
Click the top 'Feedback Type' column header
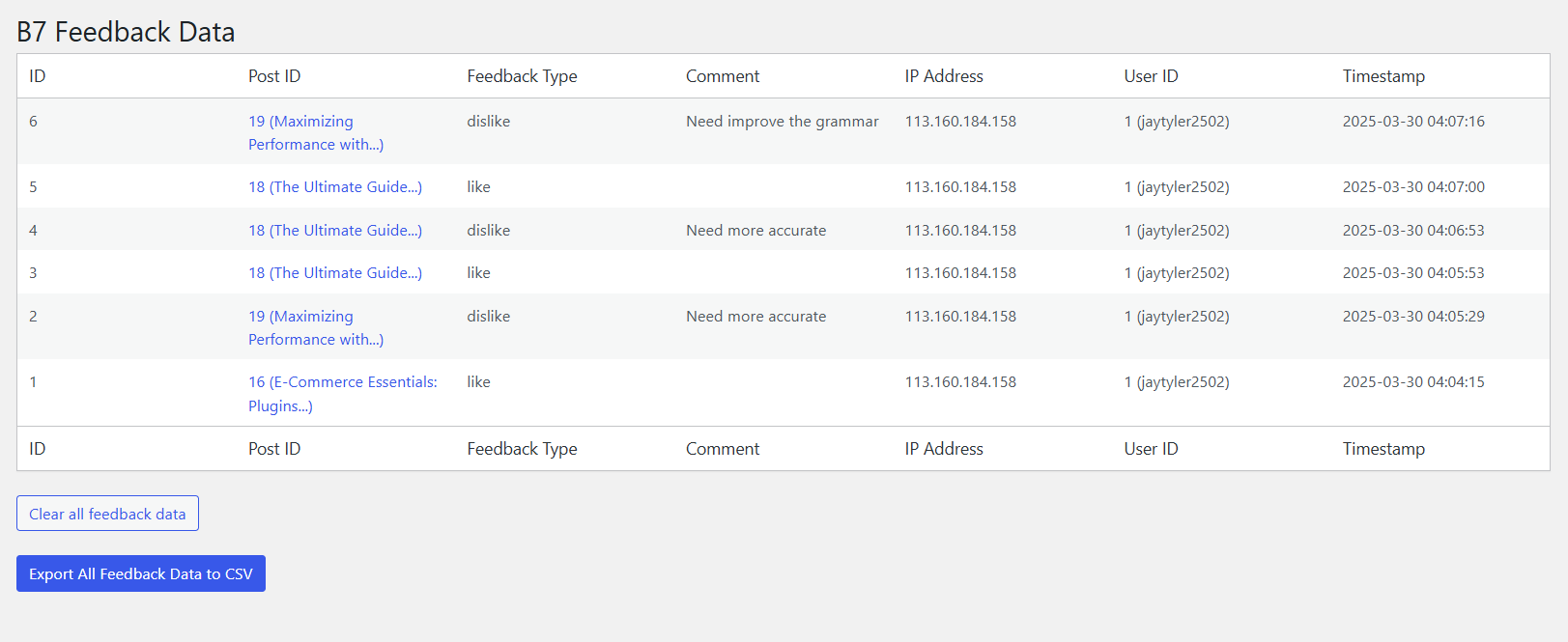click(522, 76)
